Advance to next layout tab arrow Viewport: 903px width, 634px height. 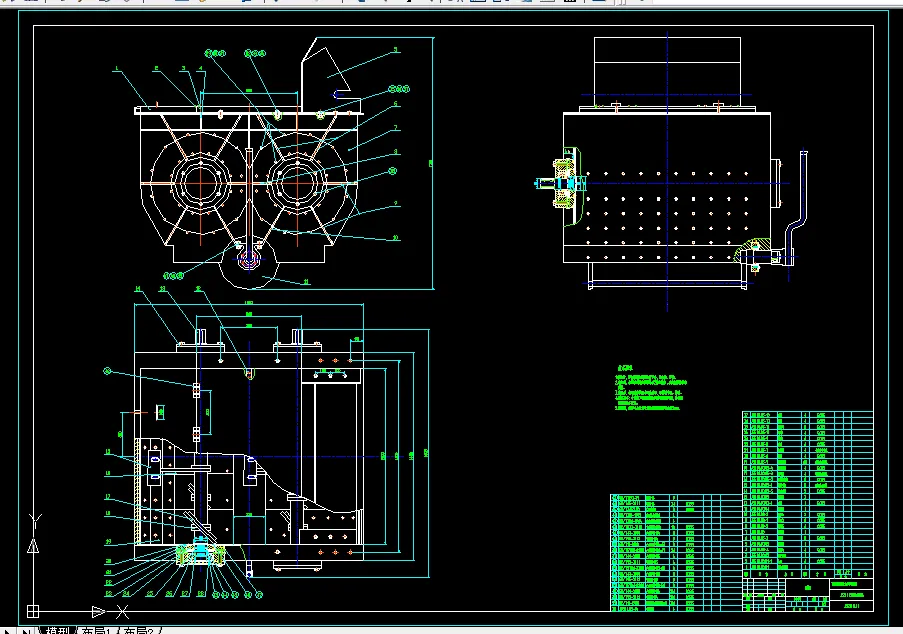click(x=7, y=631)
